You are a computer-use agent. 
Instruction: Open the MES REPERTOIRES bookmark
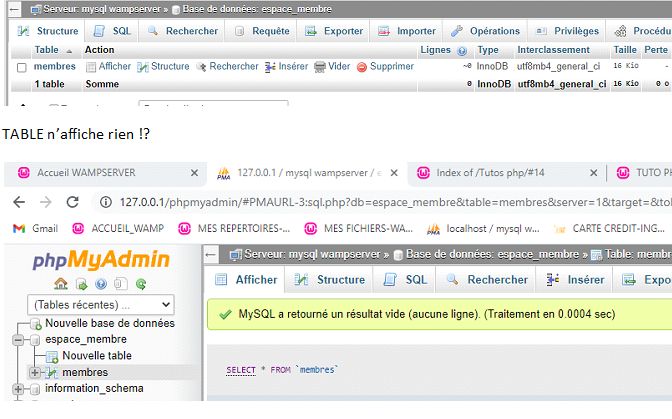[234, 228]
